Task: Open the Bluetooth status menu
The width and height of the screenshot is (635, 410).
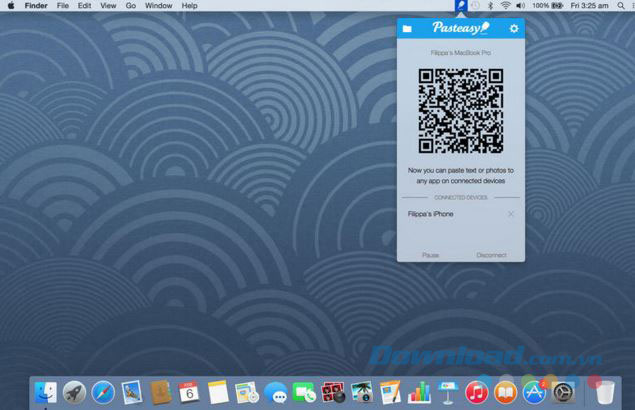Action: point(490,6)
